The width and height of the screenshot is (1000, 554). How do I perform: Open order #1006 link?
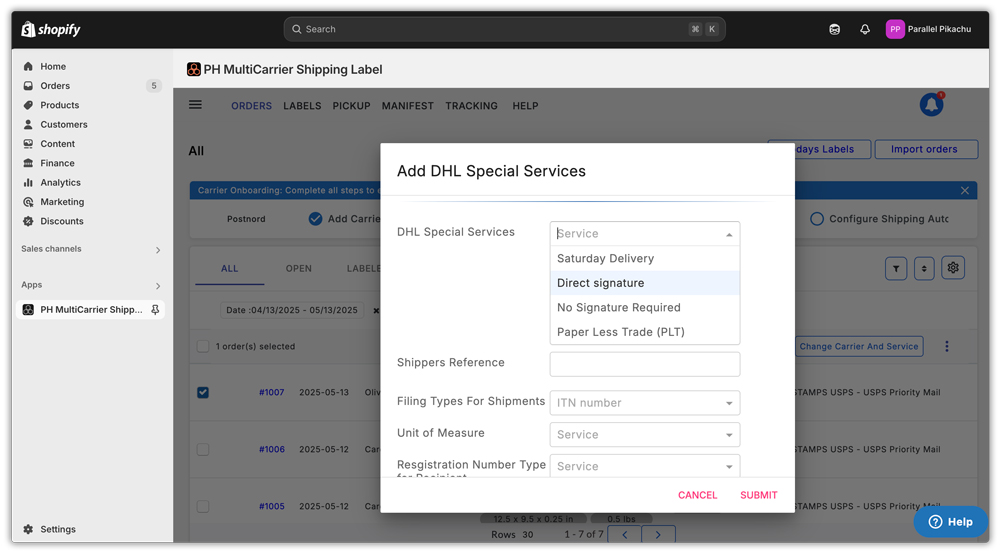tap(272, 449)
